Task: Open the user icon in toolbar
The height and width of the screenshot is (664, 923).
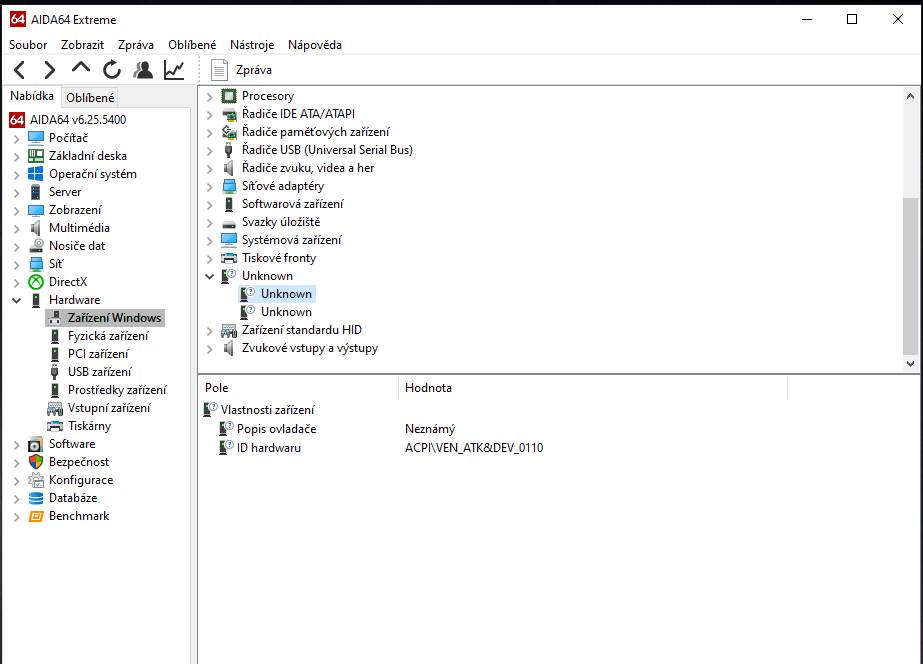Action: pyautogui.click(x=143, y=70)
